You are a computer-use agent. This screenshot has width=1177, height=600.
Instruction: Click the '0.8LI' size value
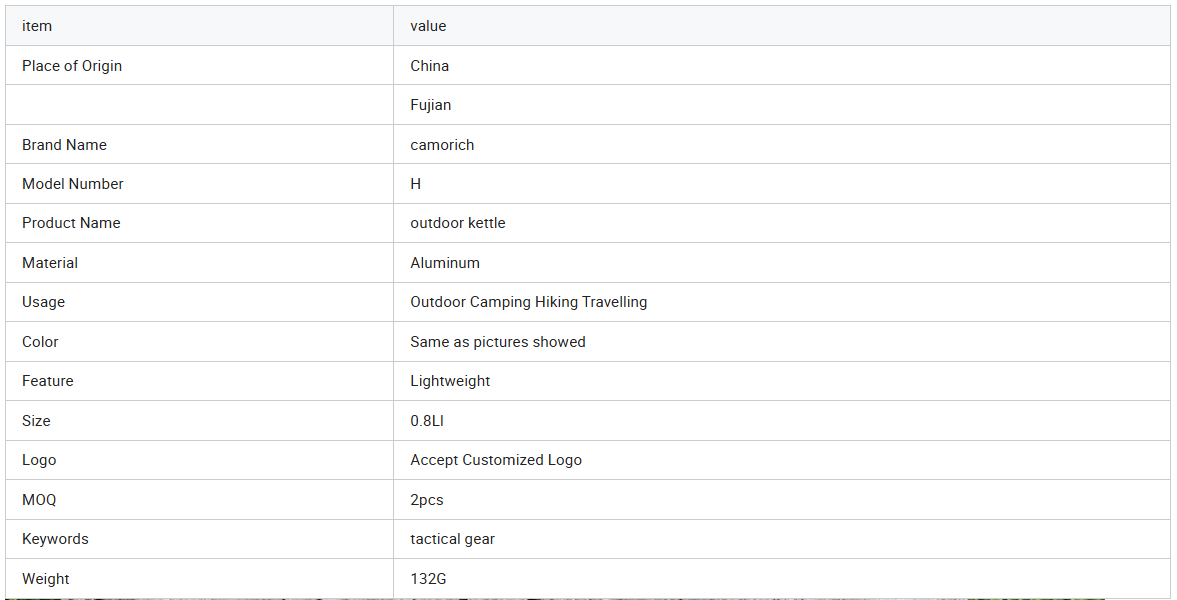pyautogui.click(x=427, y=421)
